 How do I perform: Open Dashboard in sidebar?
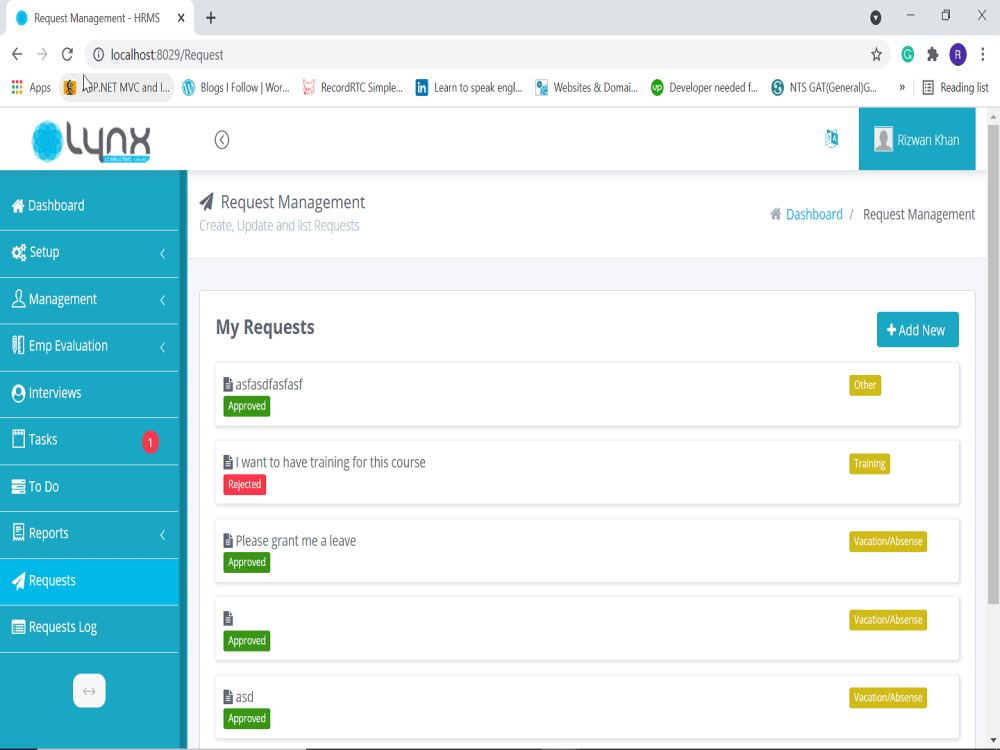(89, 206)
